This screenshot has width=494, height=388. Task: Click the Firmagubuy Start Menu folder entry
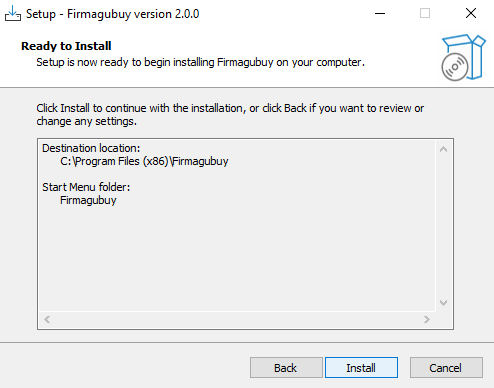[88, 200]
